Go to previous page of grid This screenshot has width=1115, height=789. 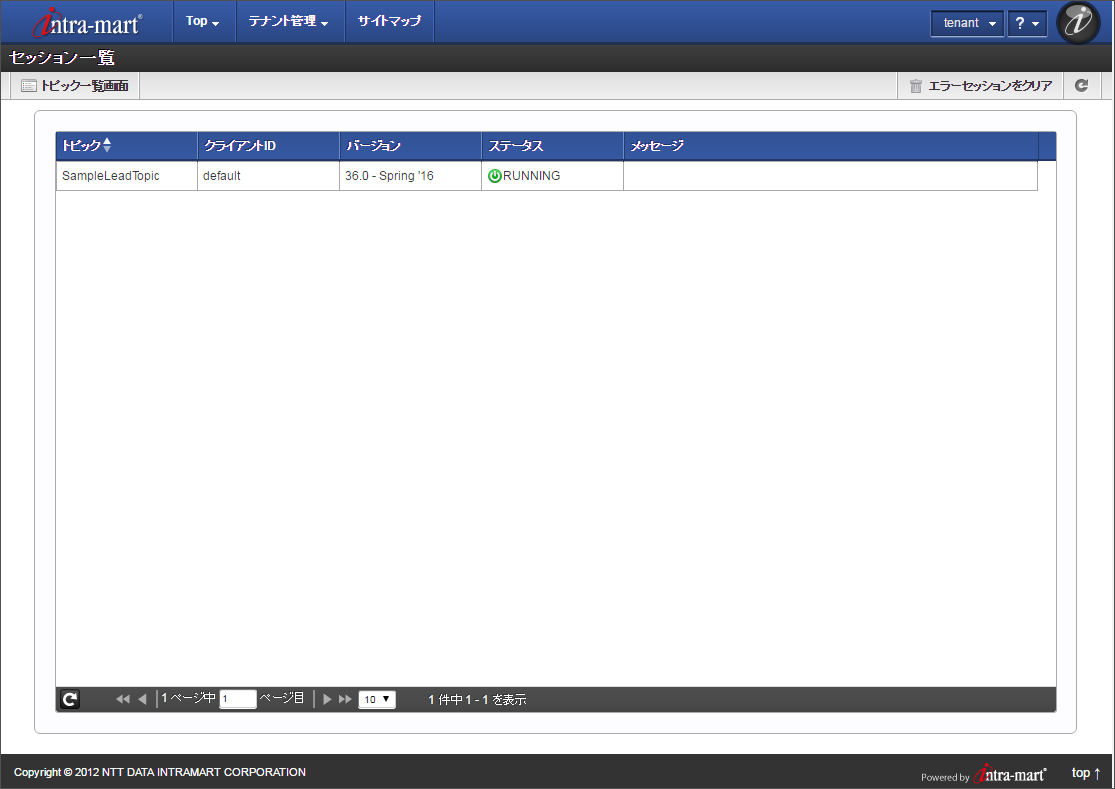click(x=142, y=699)
